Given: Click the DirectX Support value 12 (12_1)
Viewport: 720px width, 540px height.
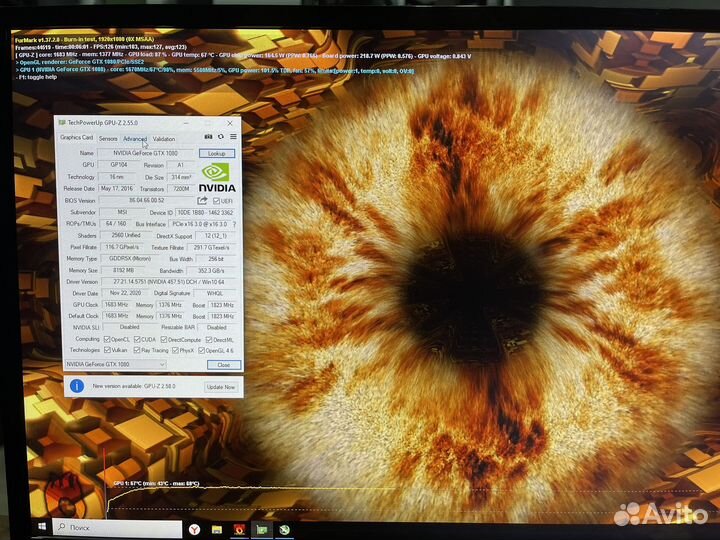Looking at the screenshot, I should [216, 236].
